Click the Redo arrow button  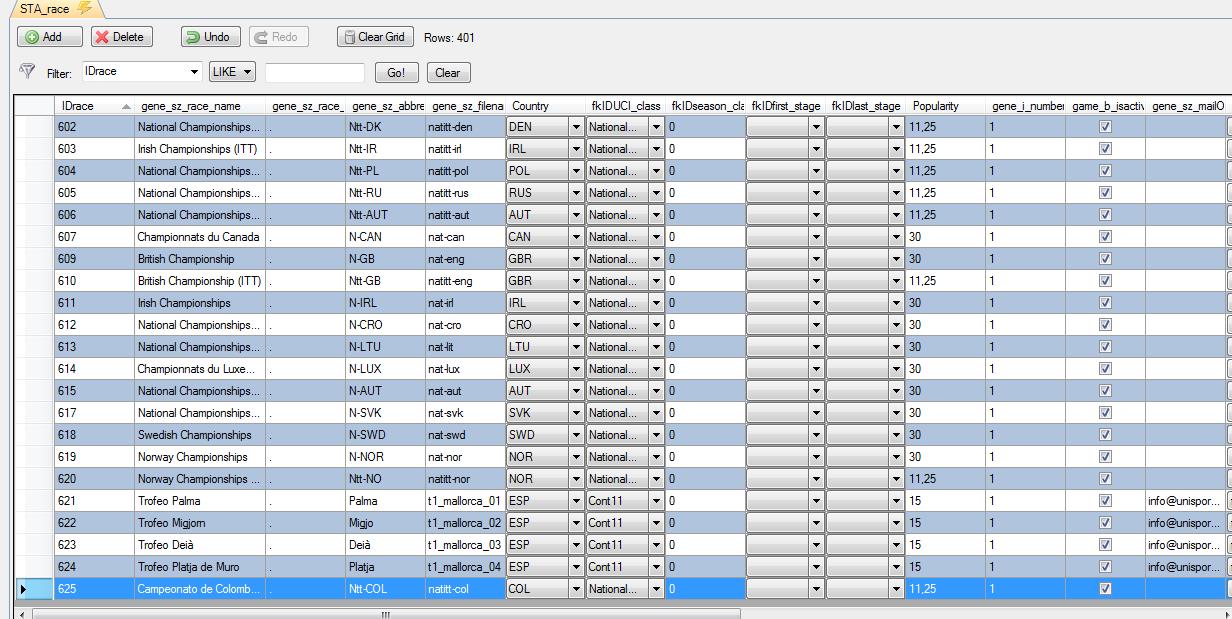point(278,37)
